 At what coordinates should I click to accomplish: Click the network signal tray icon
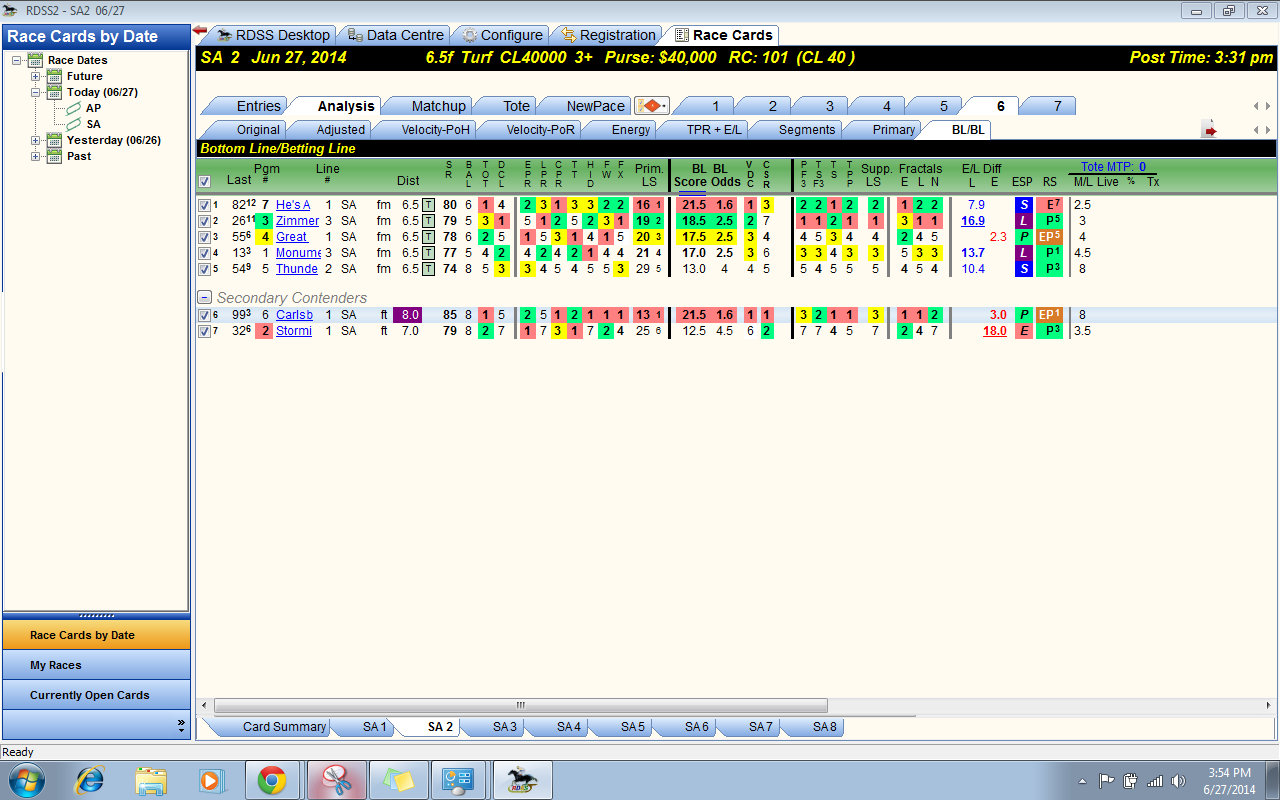[1155, 781]
